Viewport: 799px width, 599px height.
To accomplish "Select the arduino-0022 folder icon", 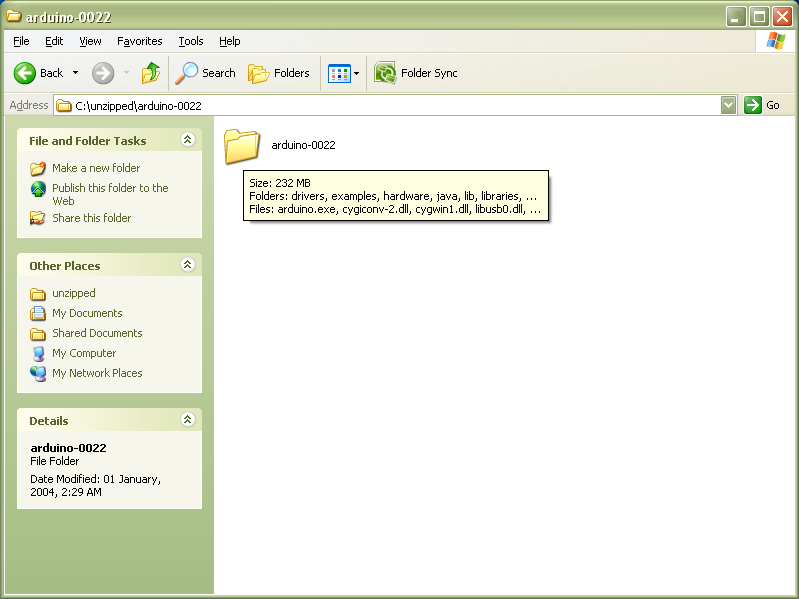I will click(x=242, y=146).
